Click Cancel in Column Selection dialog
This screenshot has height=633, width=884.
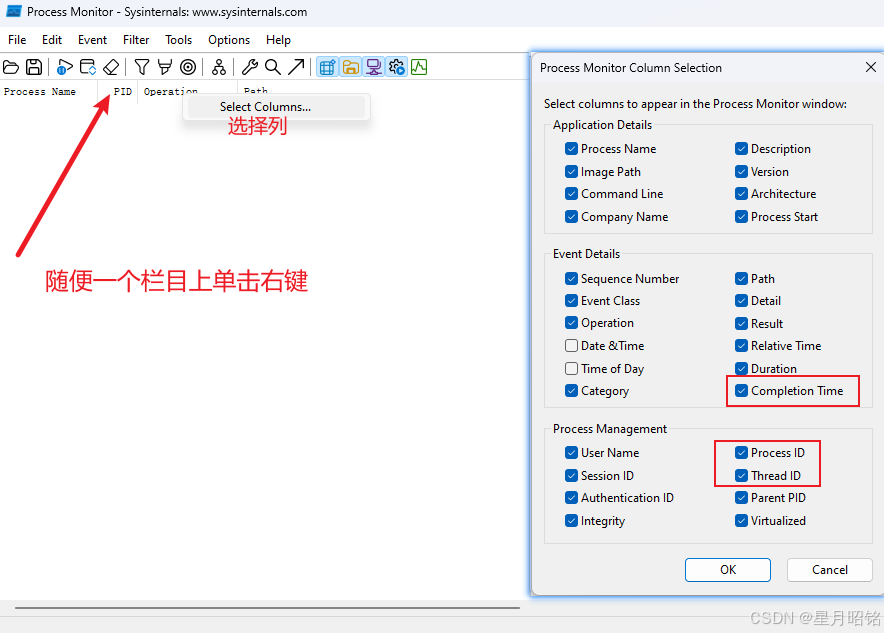(x=829, y=570)
